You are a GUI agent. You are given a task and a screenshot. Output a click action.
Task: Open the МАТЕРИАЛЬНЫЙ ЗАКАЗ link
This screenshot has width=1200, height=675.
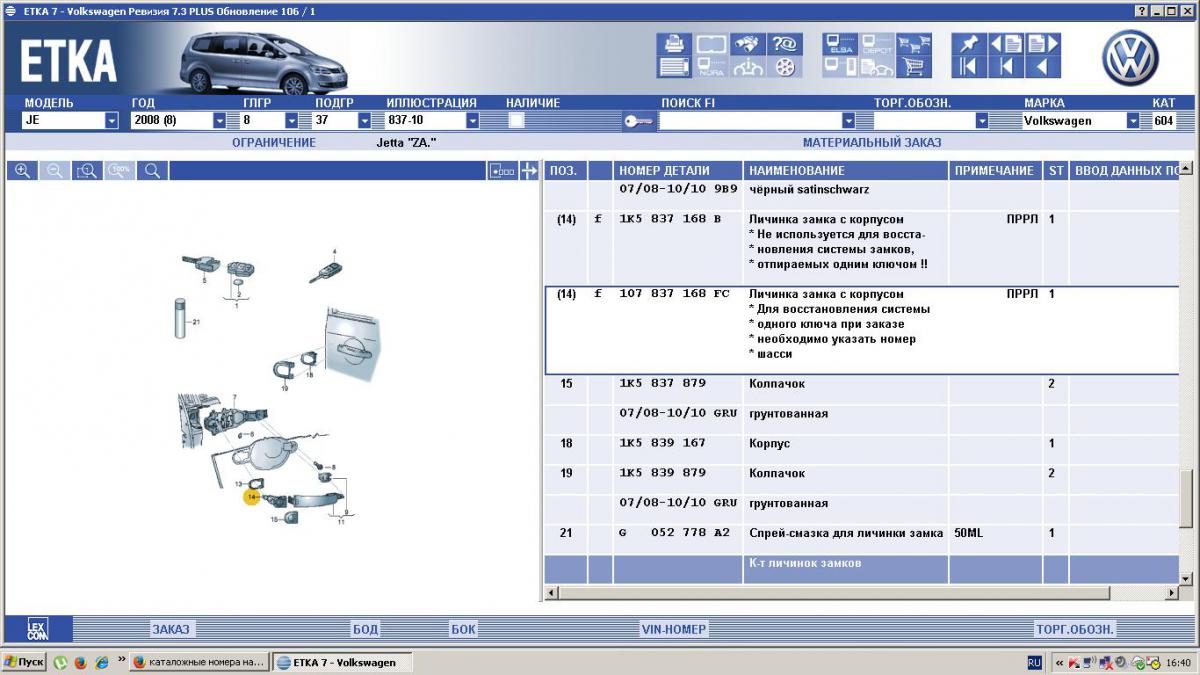(x=872, y=143)
